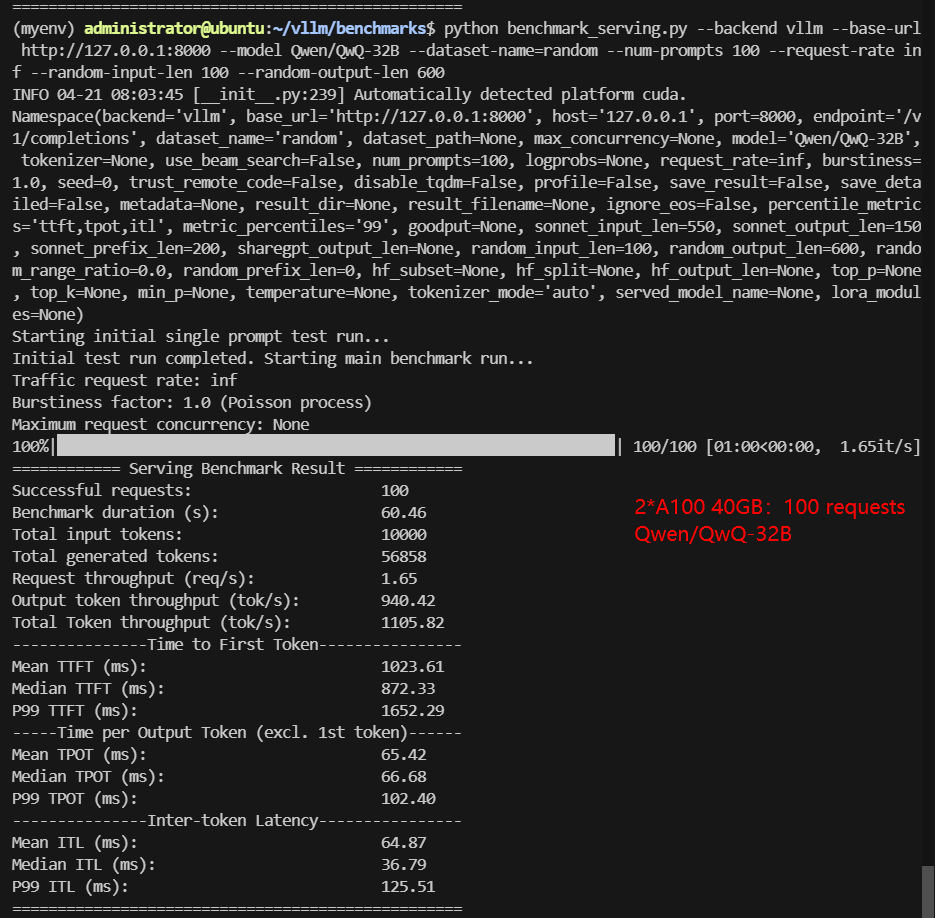This screenshot has width=935, height=918.
Task: Click the "Total input tokens:" label
Action: [x=97, y=534]
